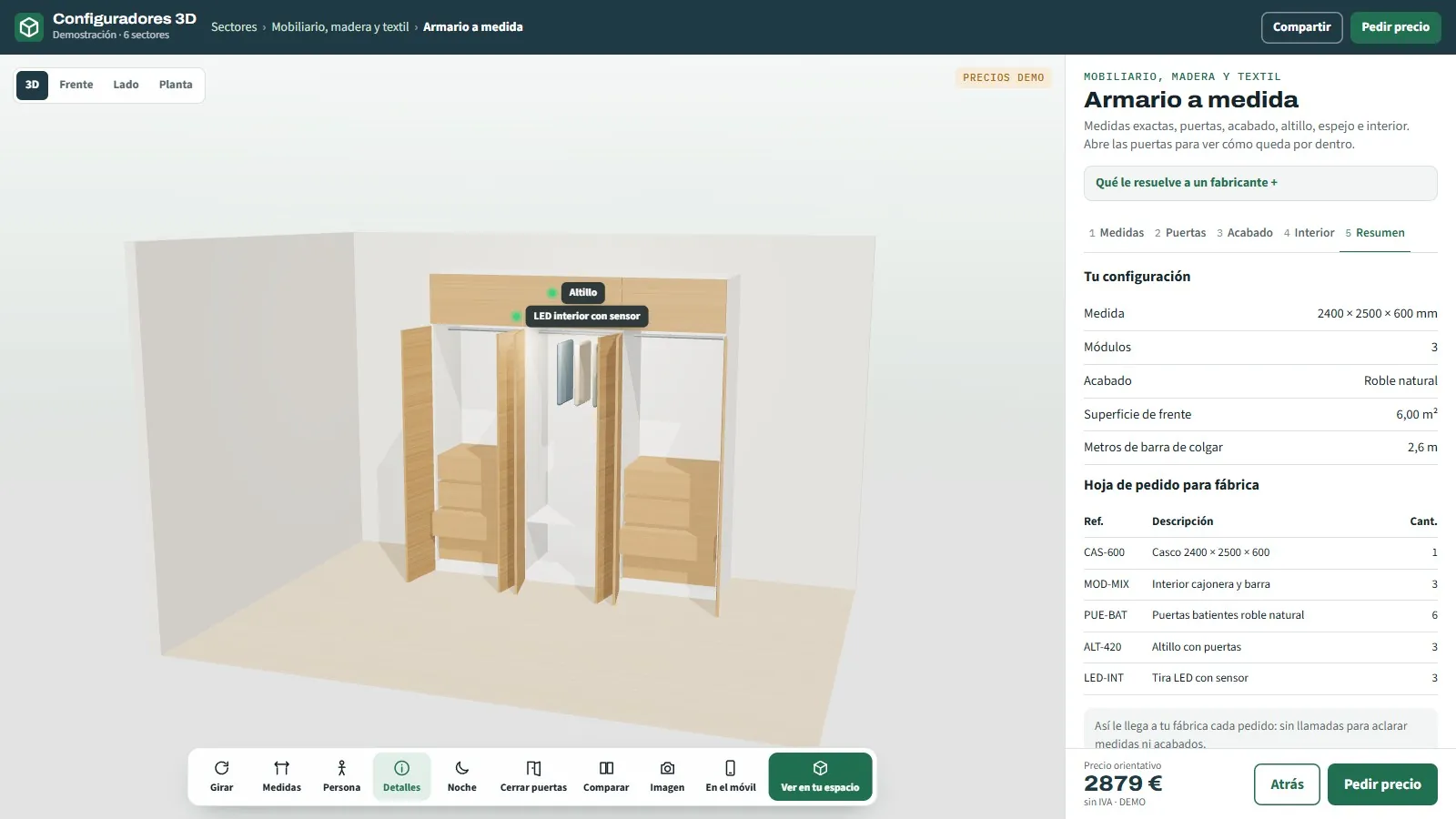Switch to the Frente view
Viewport: 1456px width, 819px height.
click(76, 85)
